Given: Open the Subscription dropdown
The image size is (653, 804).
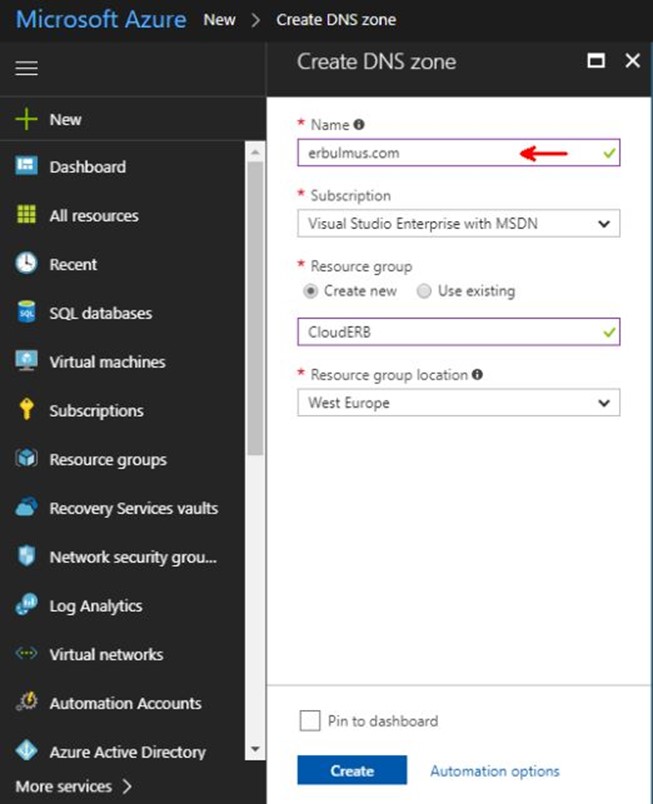Looking at the screenshot, I should click(459, 224).
